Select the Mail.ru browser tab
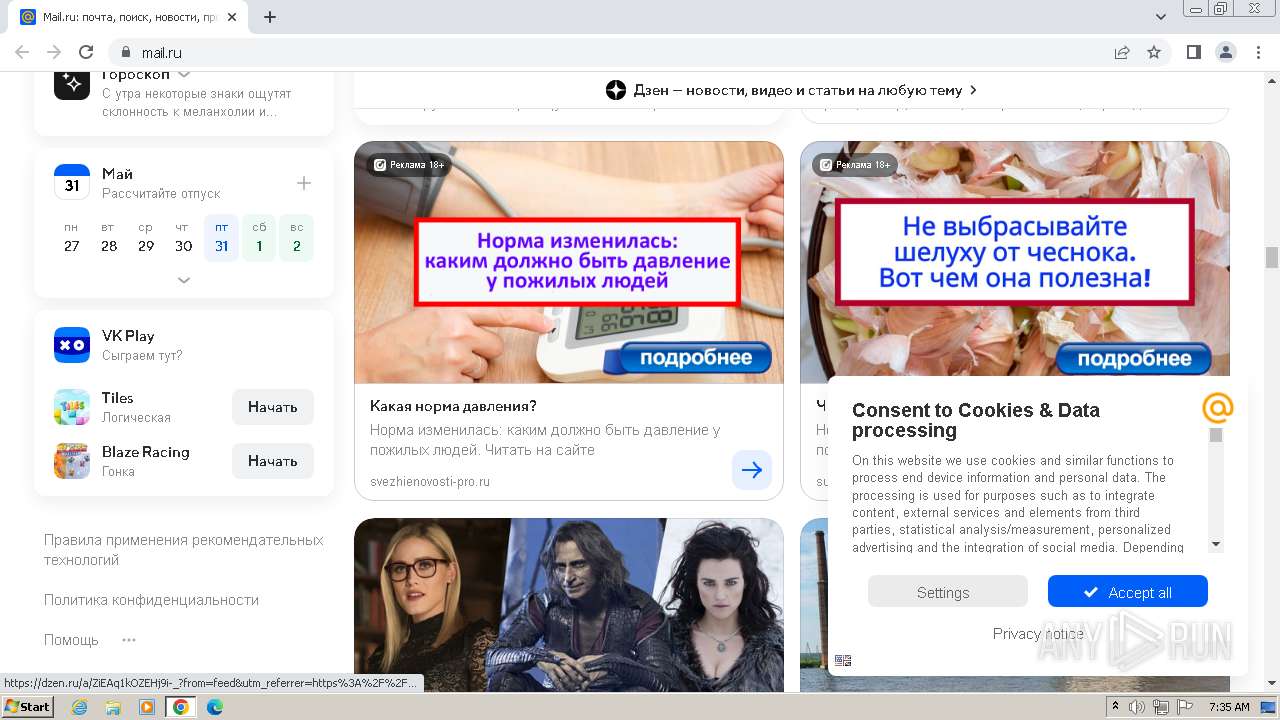1280x720 pixels. point(128,17)
